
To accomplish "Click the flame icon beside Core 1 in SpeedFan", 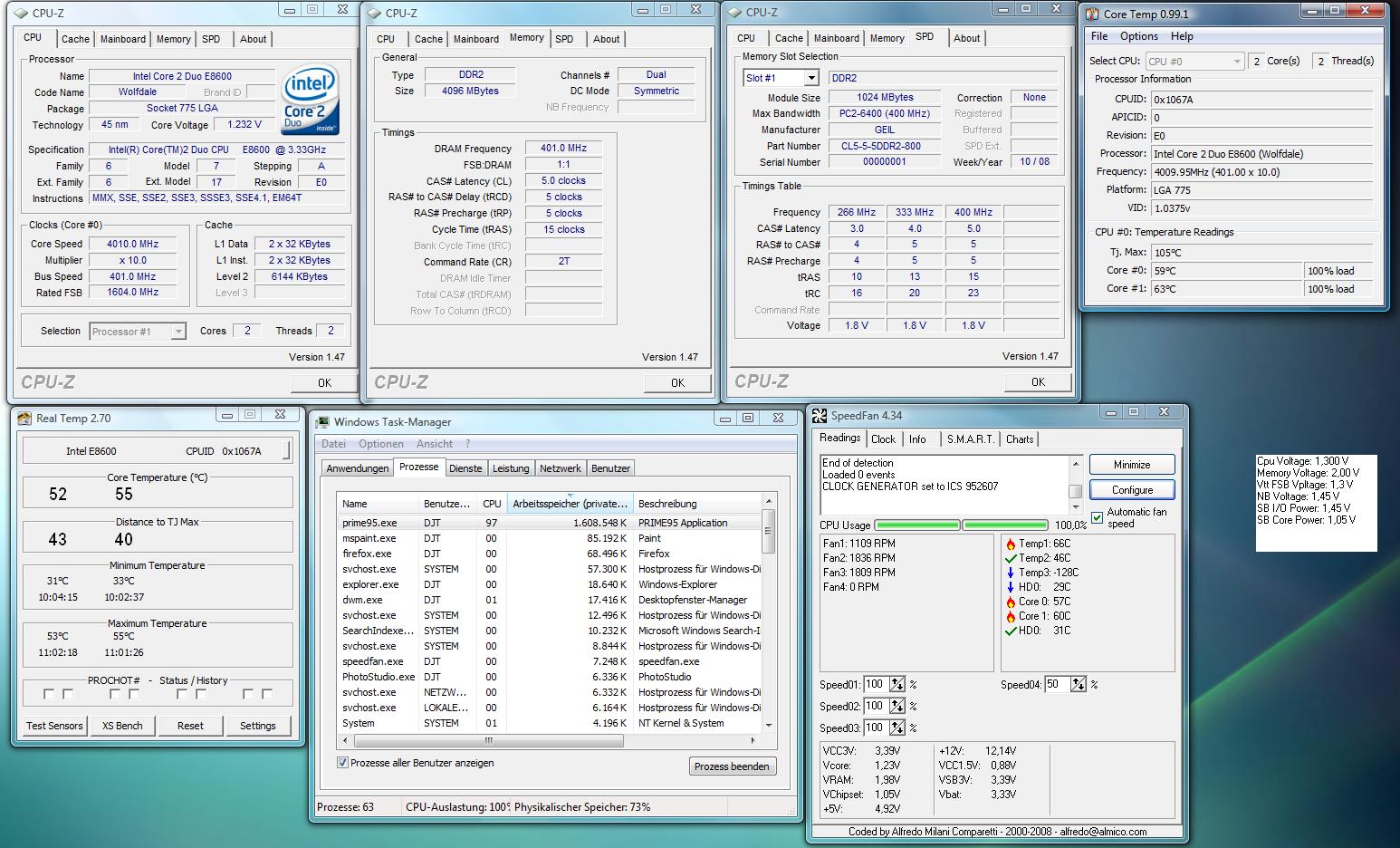I will [1011, 616].
